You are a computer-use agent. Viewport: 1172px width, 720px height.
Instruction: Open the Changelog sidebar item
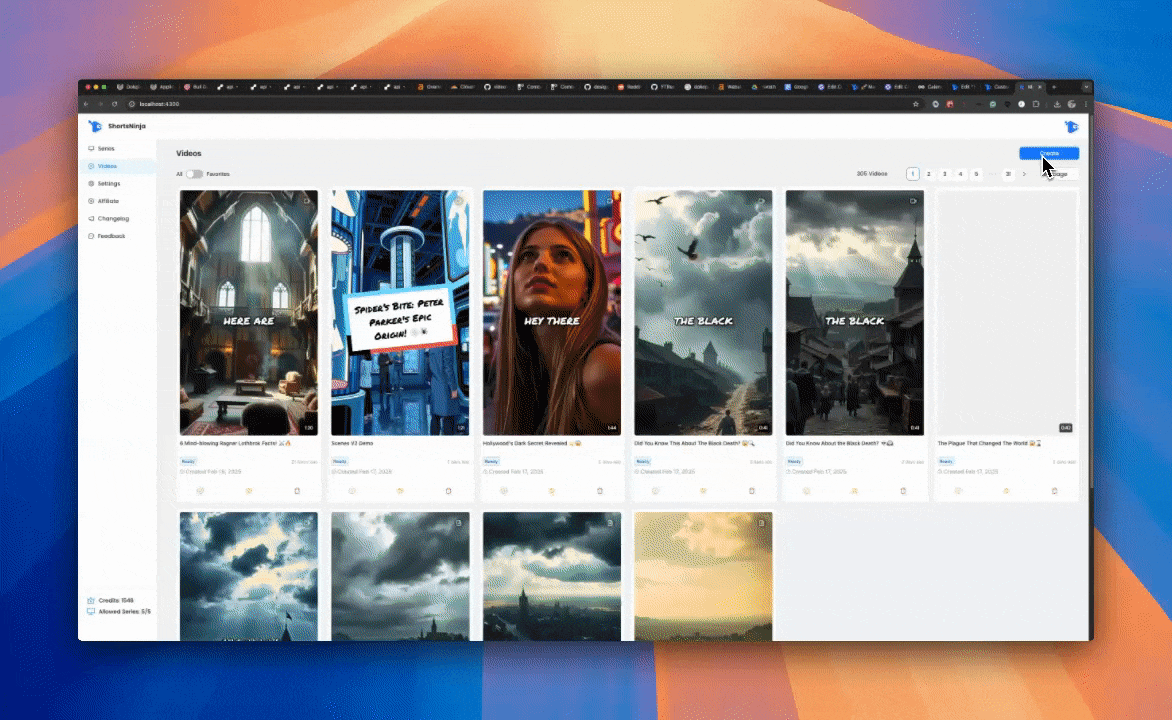(112, 218)
